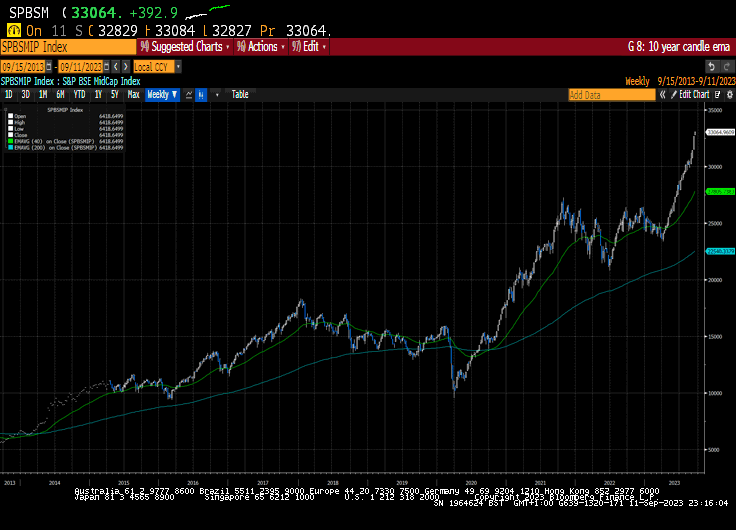The height and width of the screenshot is (530, 736).
Task: Select the line chart type icon
Action: click(189, 95)
